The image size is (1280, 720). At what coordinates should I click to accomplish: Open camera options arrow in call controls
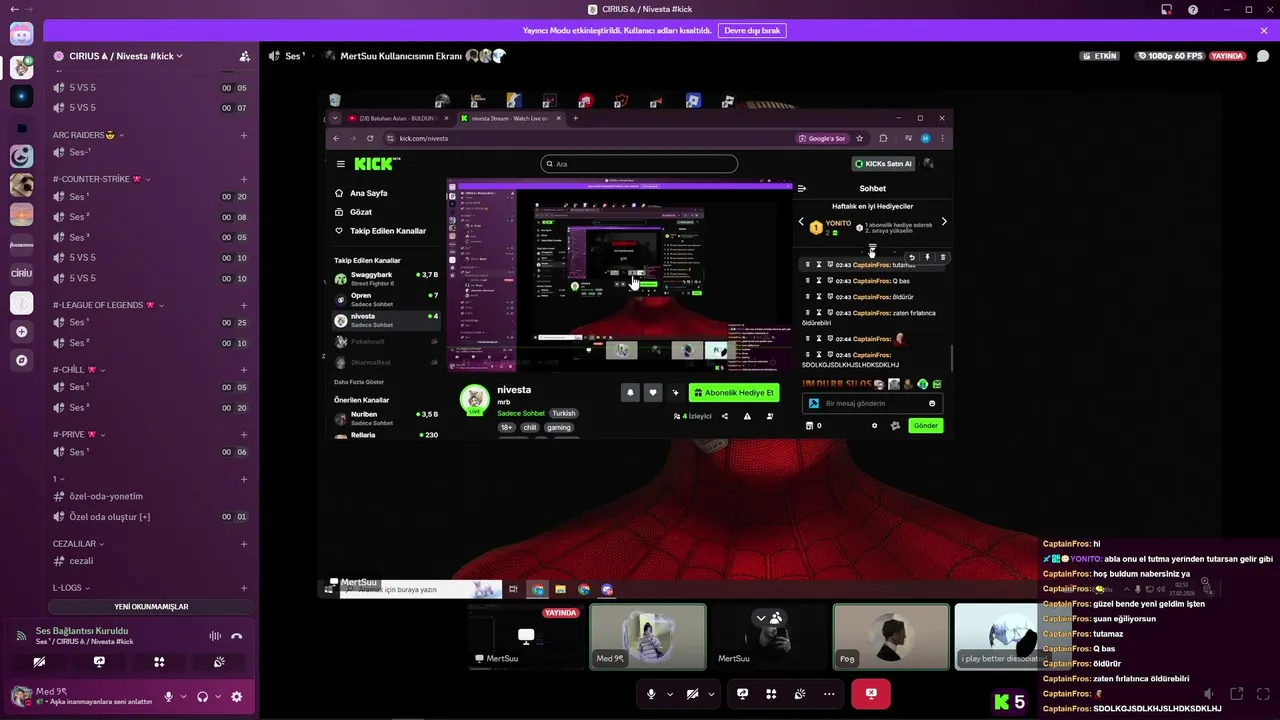pyautogui.click(x=711, y=694)
